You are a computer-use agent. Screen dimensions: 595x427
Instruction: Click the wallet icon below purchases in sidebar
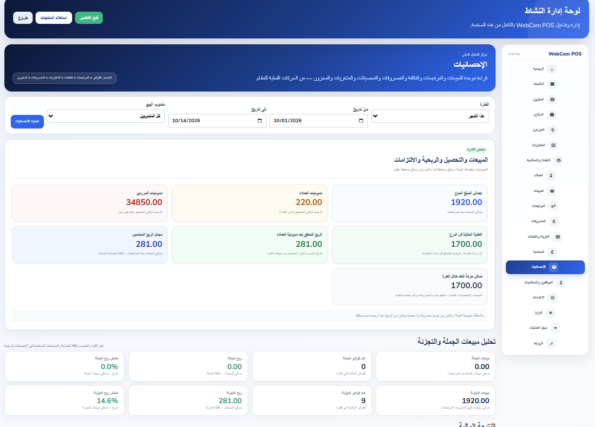(558, 160)
